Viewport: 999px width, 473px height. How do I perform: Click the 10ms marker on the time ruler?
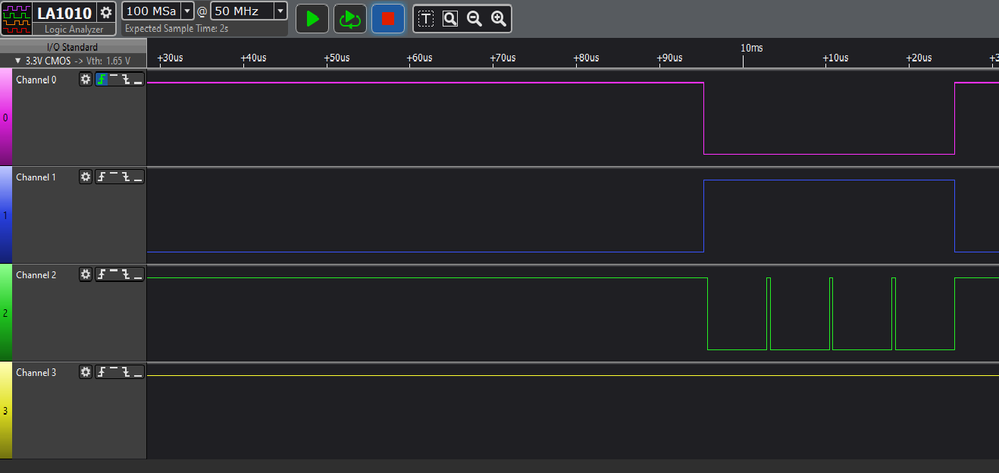tap(751, 48)
